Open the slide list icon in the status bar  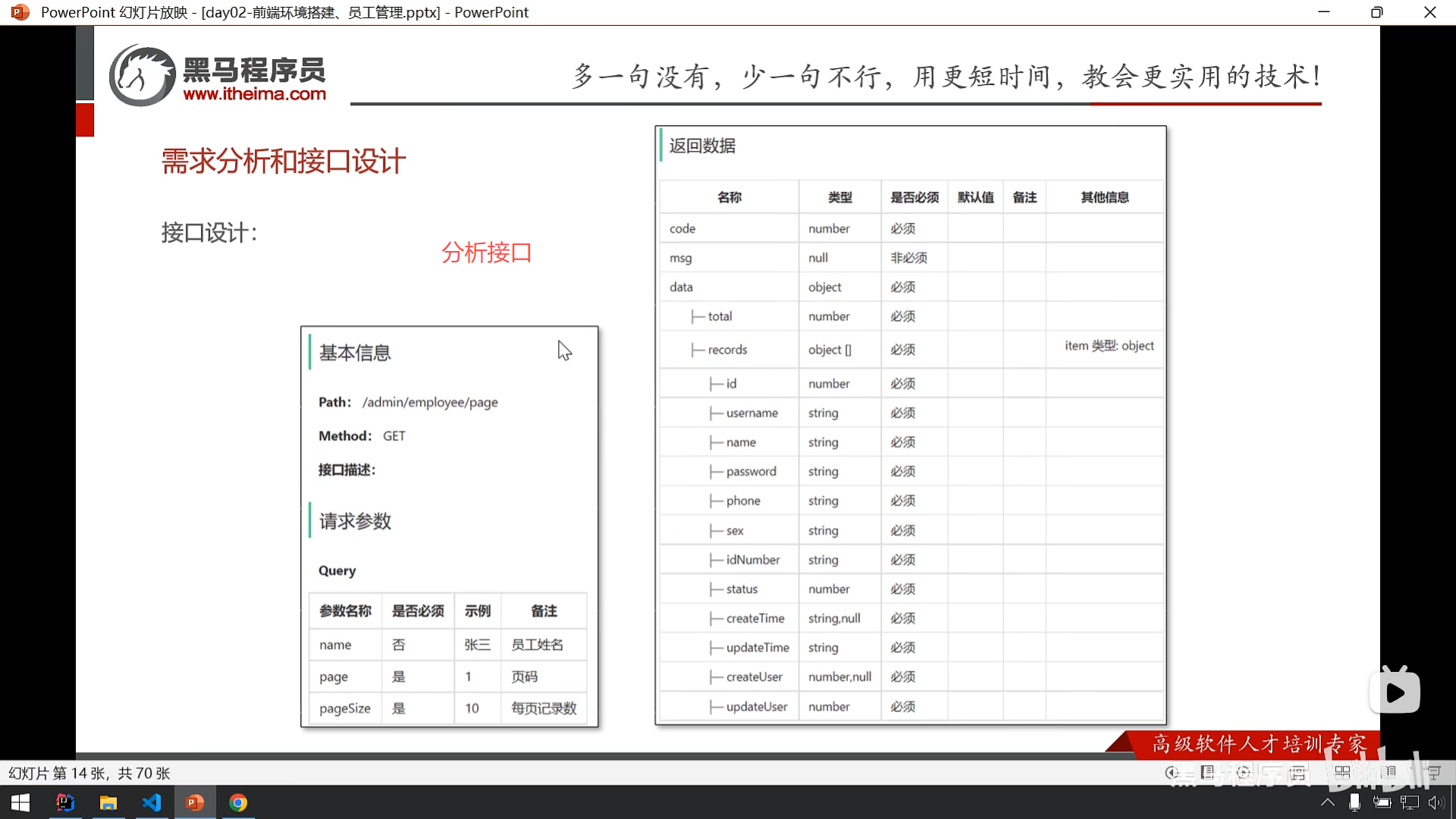coord(1207,773)
